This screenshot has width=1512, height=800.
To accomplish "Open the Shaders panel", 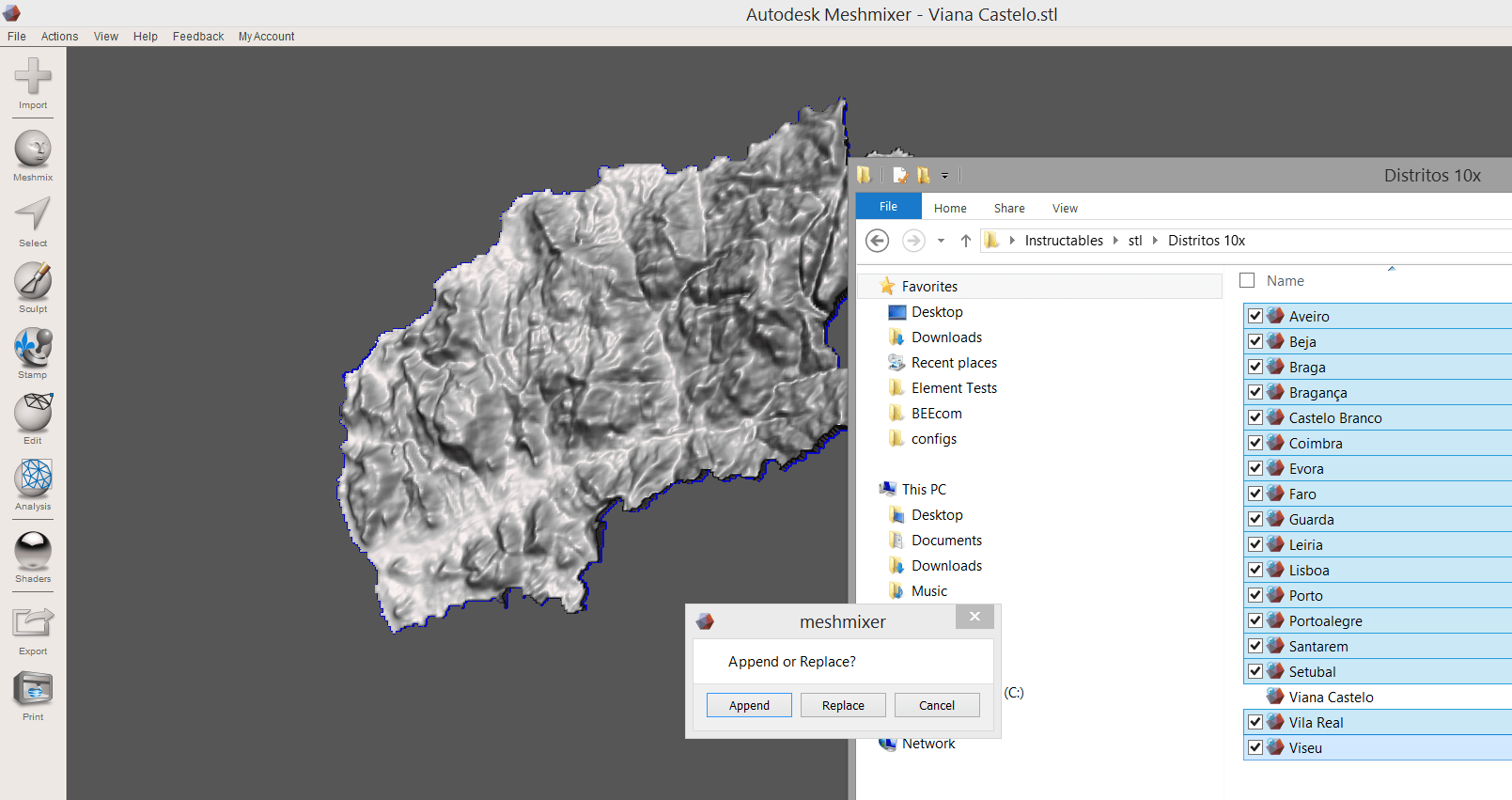I will (x=33, y=557).
